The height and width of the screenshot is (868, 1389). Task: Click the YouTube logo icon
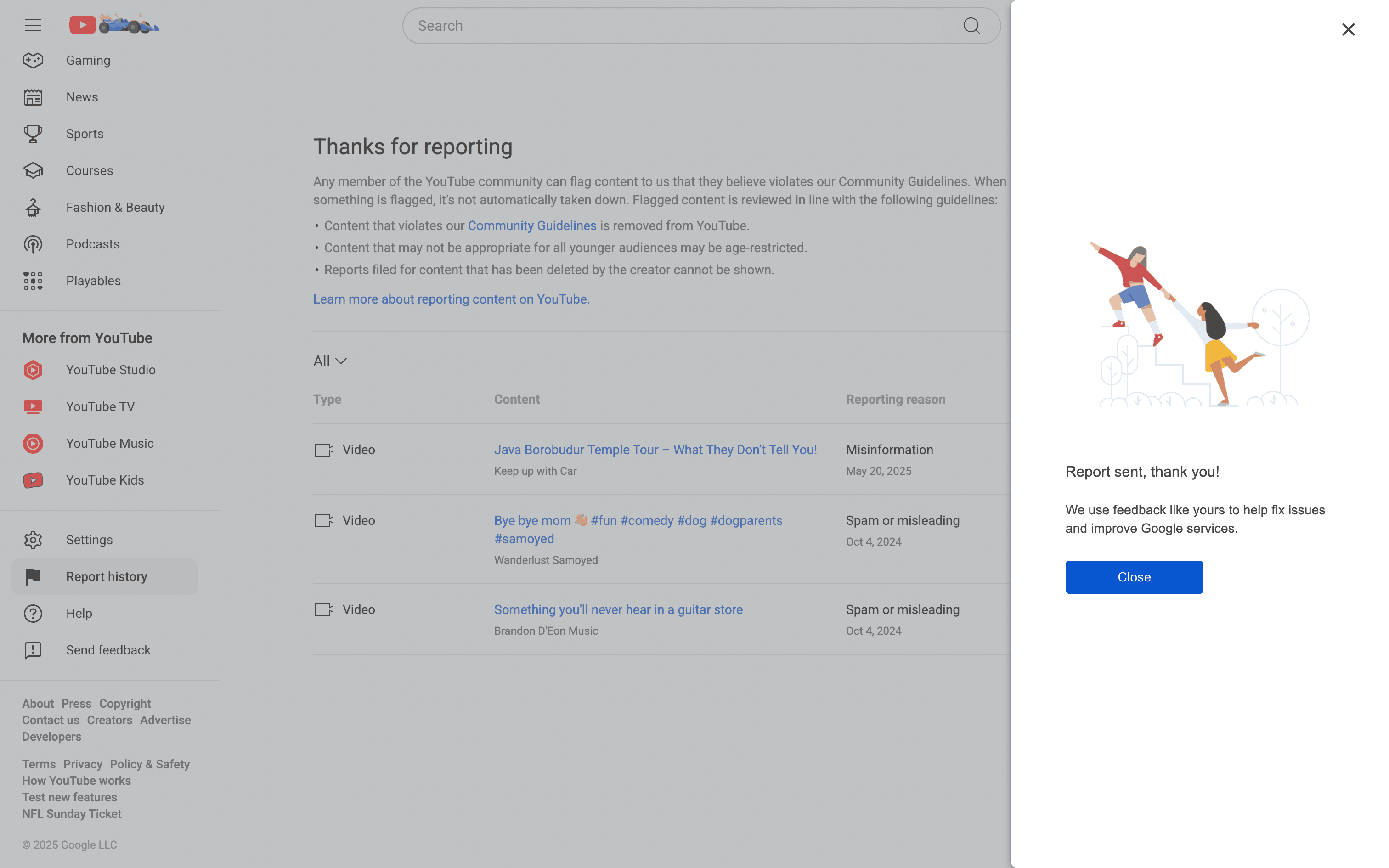[x=83, y=25]
